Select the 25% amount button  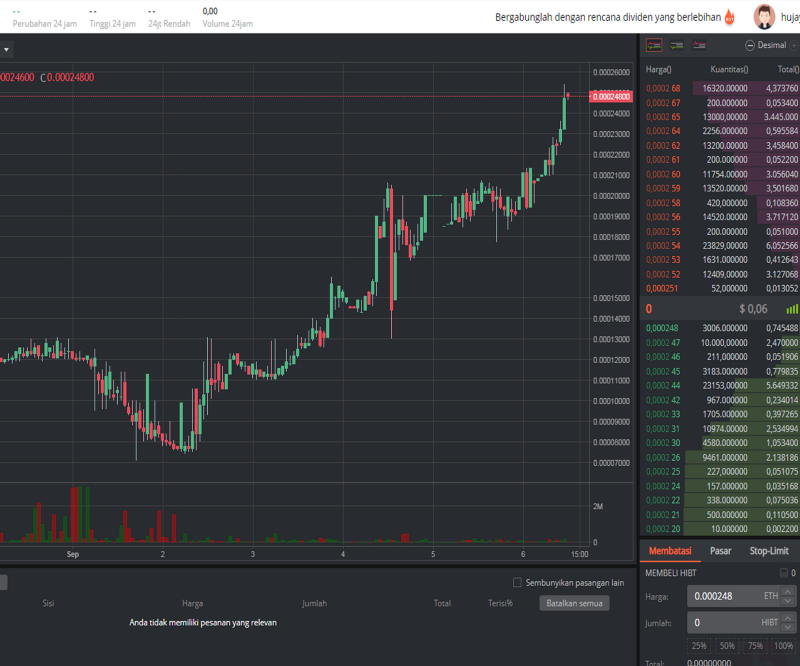pos(699,646)
